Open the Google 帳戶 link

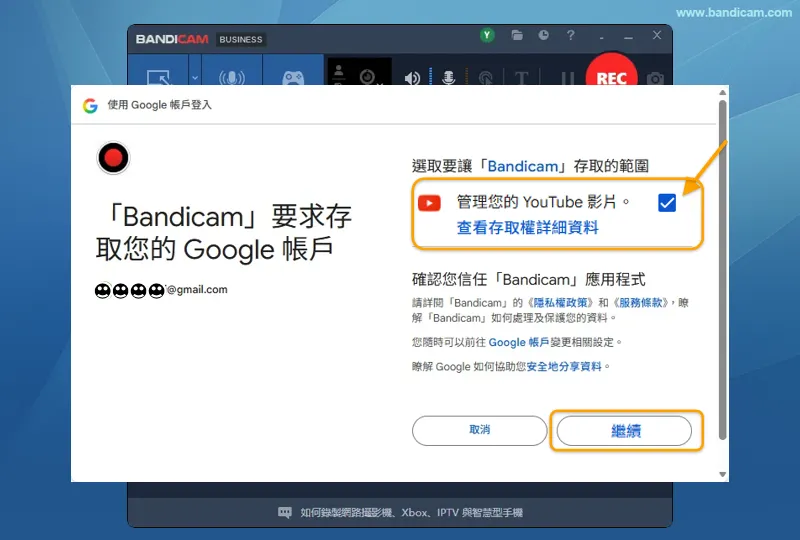pyautogui.click(x=518, y=342)
